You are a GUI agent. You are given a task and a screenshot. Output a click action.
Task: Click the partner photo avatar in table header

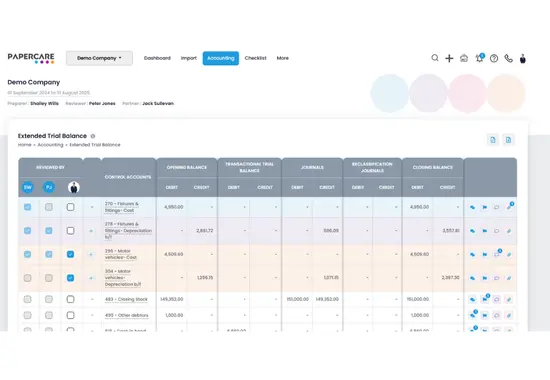74,187
